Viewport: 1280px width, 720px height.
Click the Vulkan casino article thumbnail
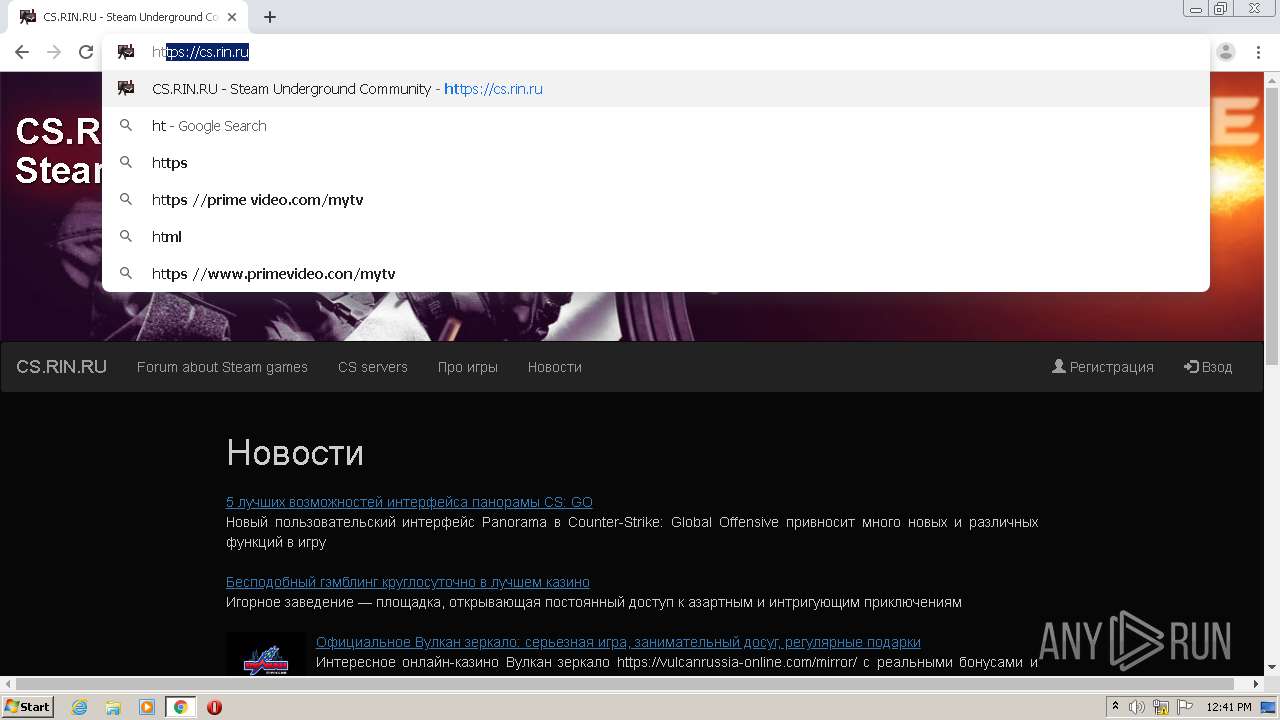pos(266,654)
